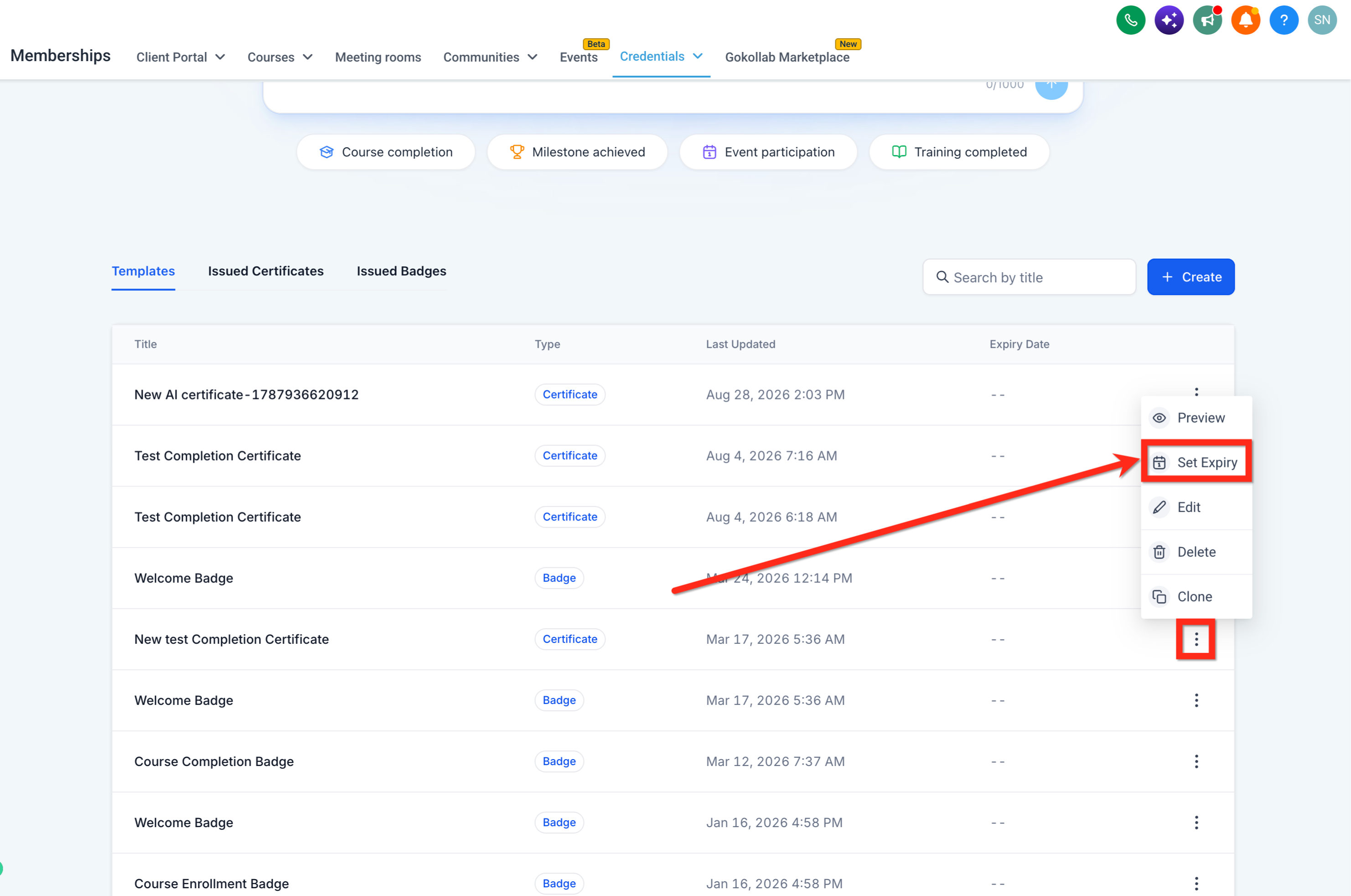Click the magnifier icon in search field
This screenshot has height=896, width=1351.
[942, 277]
